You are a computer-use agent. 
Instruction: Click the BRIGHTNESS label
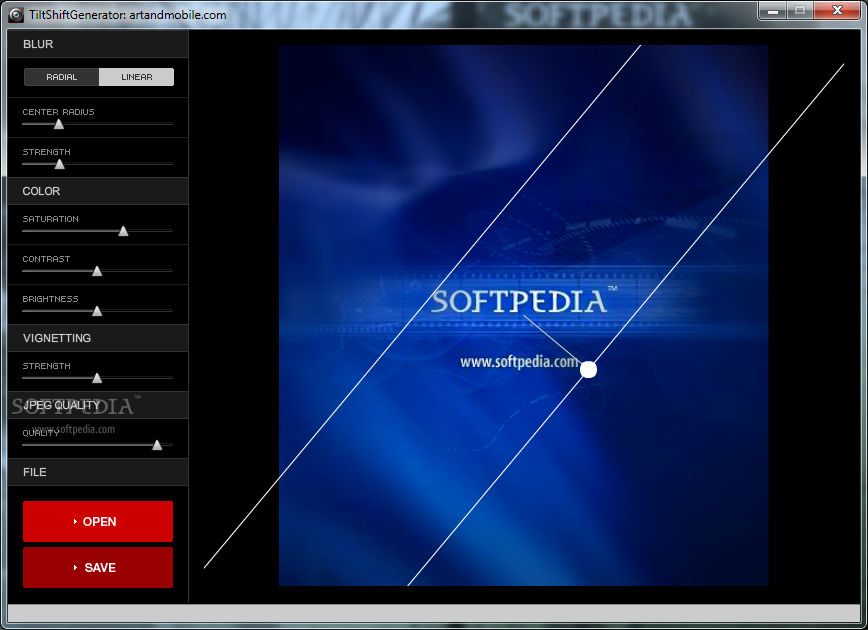[x=50, y=299]
